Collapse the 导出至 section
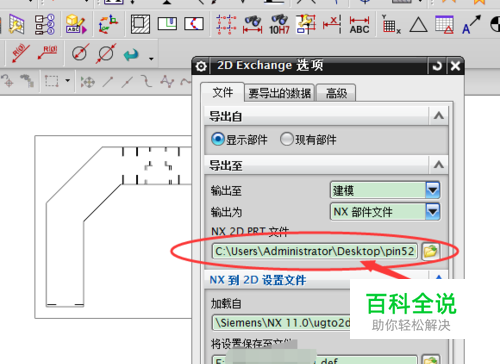Viewport: 500px width, 364px height. point(439,165)
